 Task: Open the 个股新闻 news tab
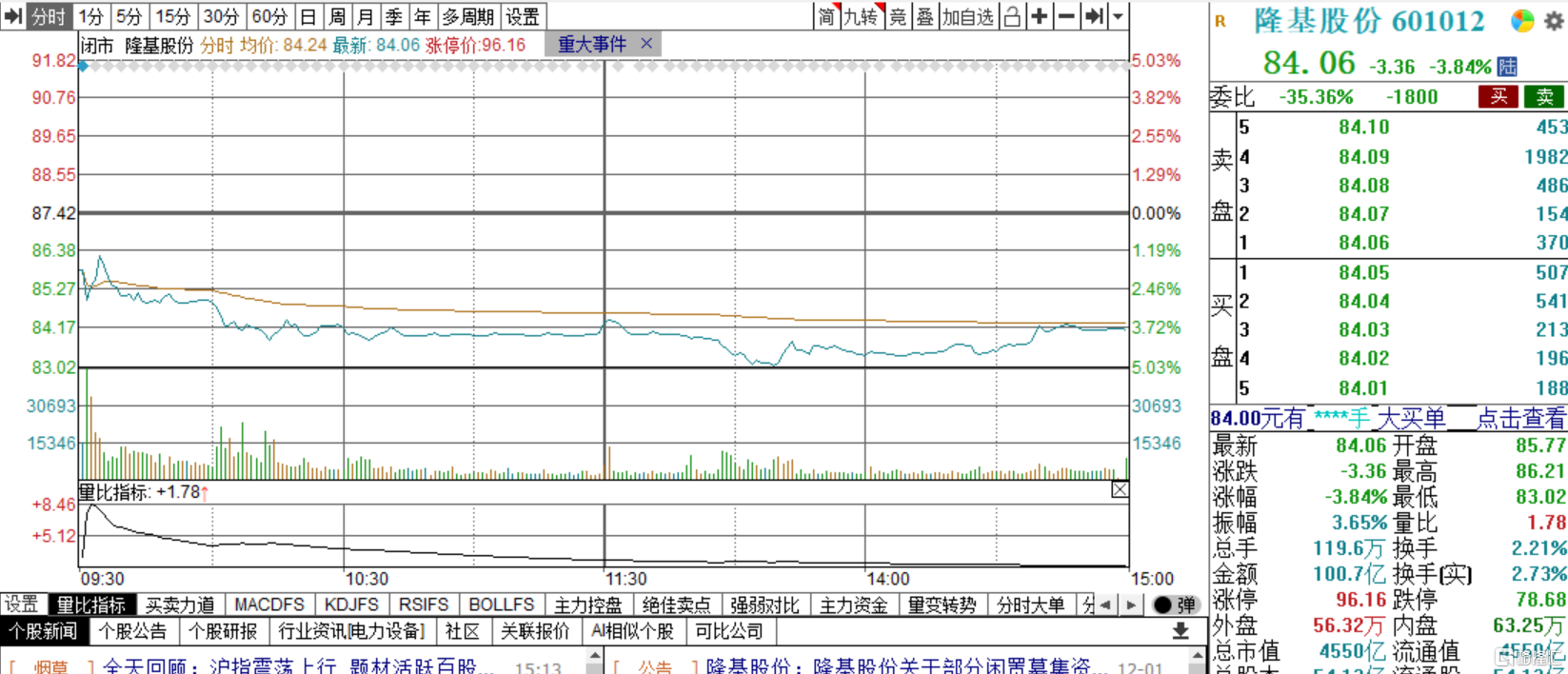tap(44, 631)
